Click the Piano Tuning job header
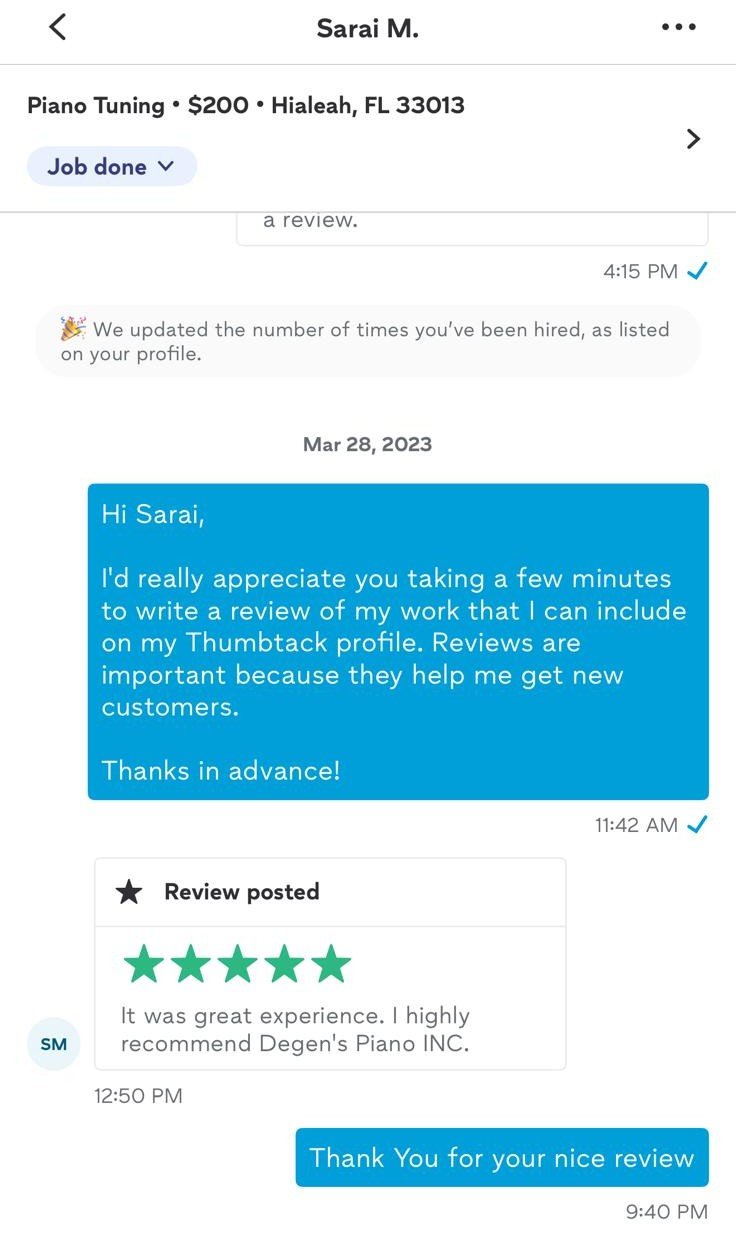The image size is (736, 1238). (x=246, y=105)
